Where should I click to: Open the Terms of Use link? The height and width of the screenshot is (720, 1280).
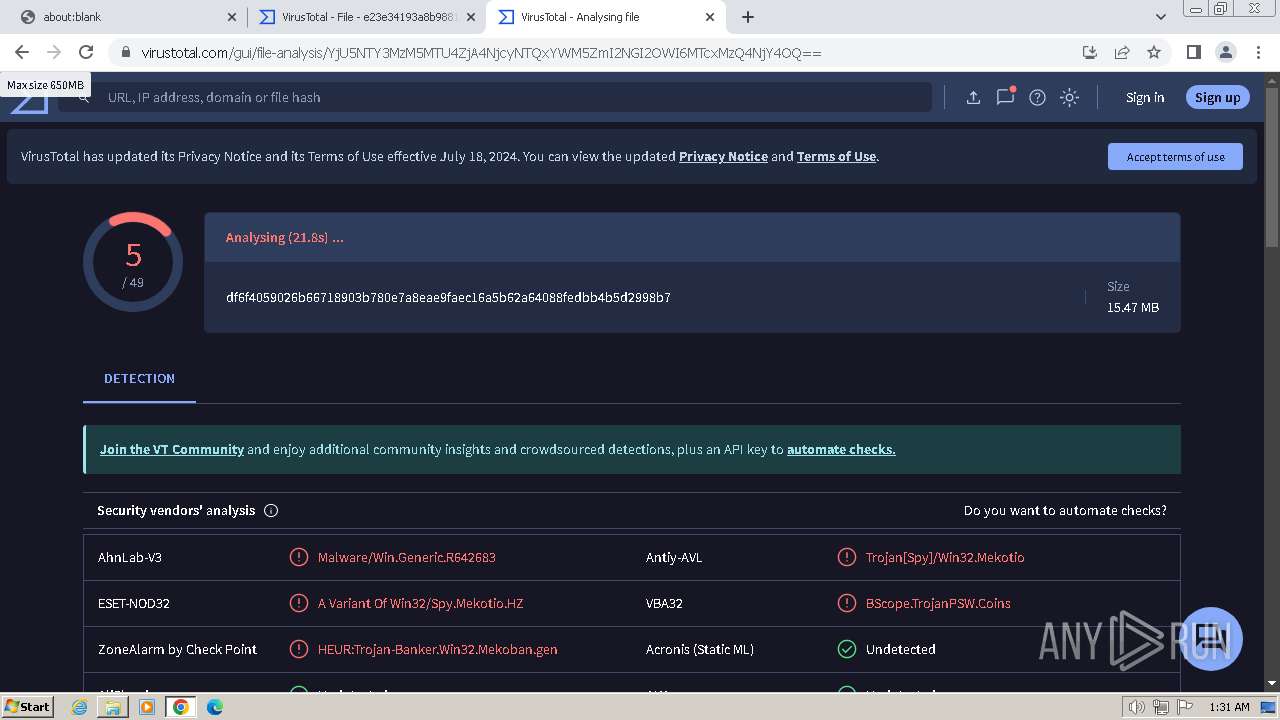836,156
